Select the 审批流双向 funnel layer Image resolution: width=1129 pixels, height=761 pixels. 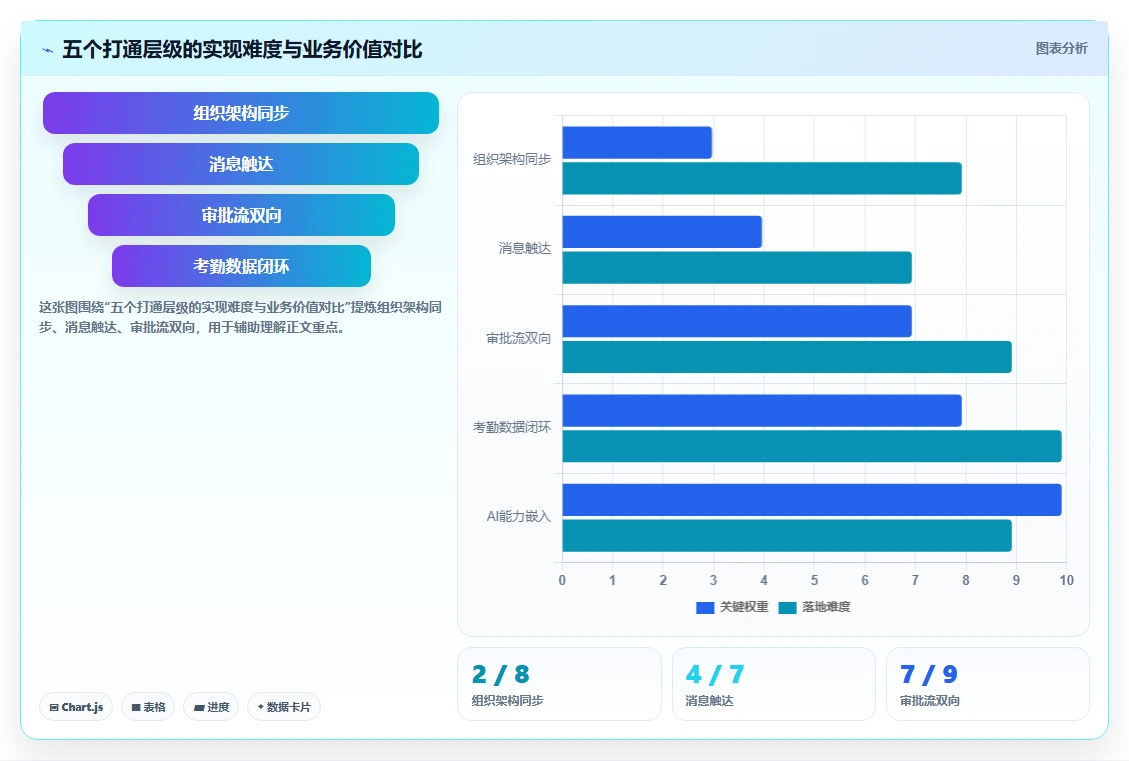tap(241, 215)
